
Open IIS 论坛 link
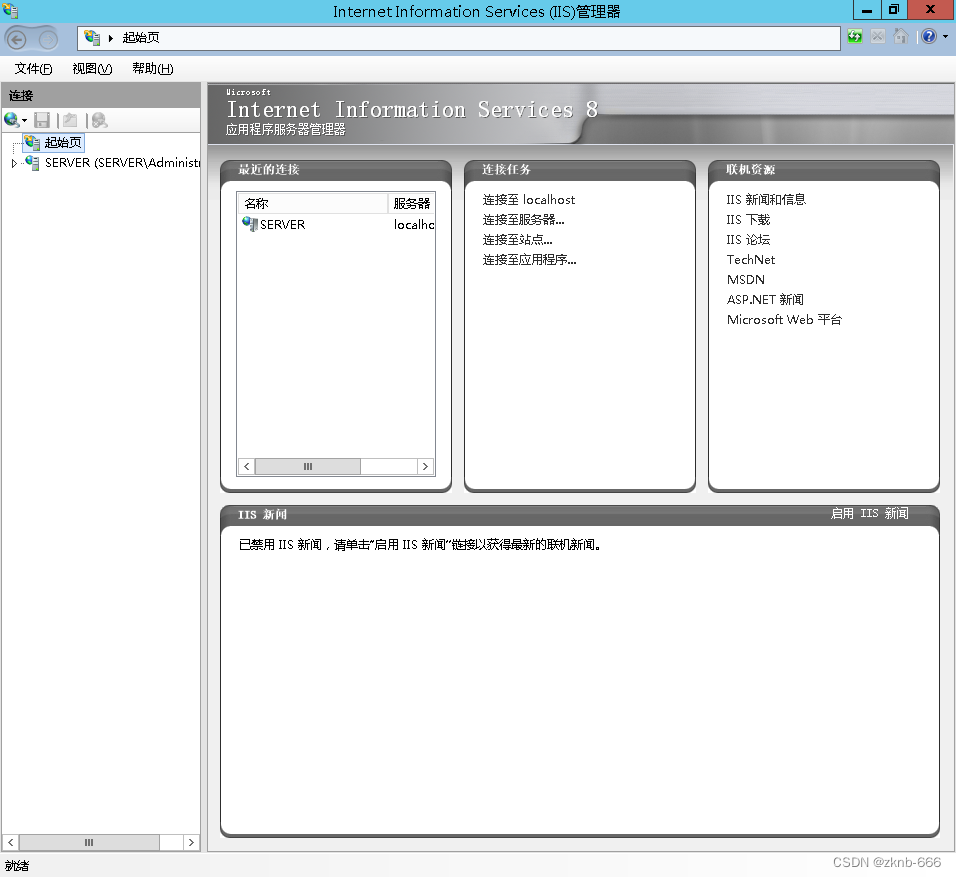tap(748, 240)
